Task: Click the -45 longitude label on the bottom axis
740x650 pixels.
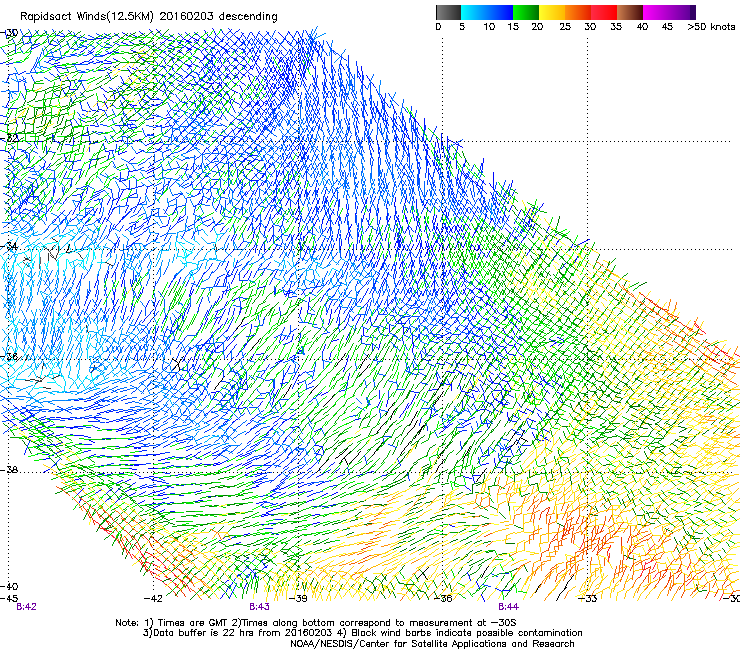Action: click(9, 598)
